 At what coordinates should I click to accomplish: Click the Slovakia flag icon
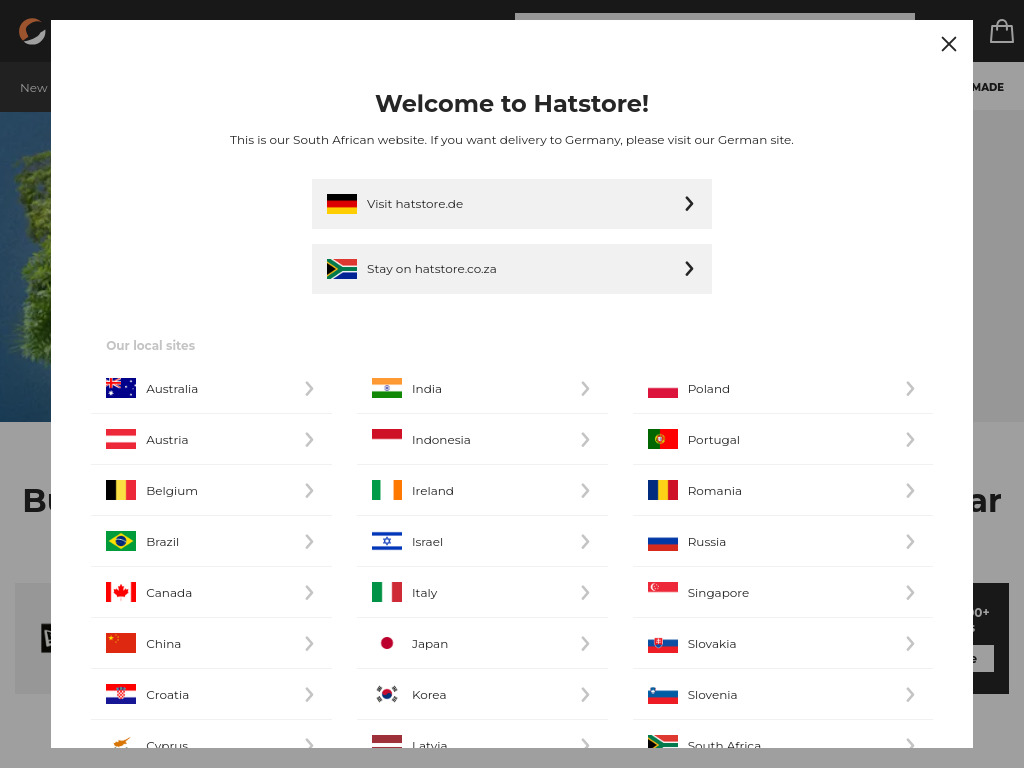click(x=663, y=643)
